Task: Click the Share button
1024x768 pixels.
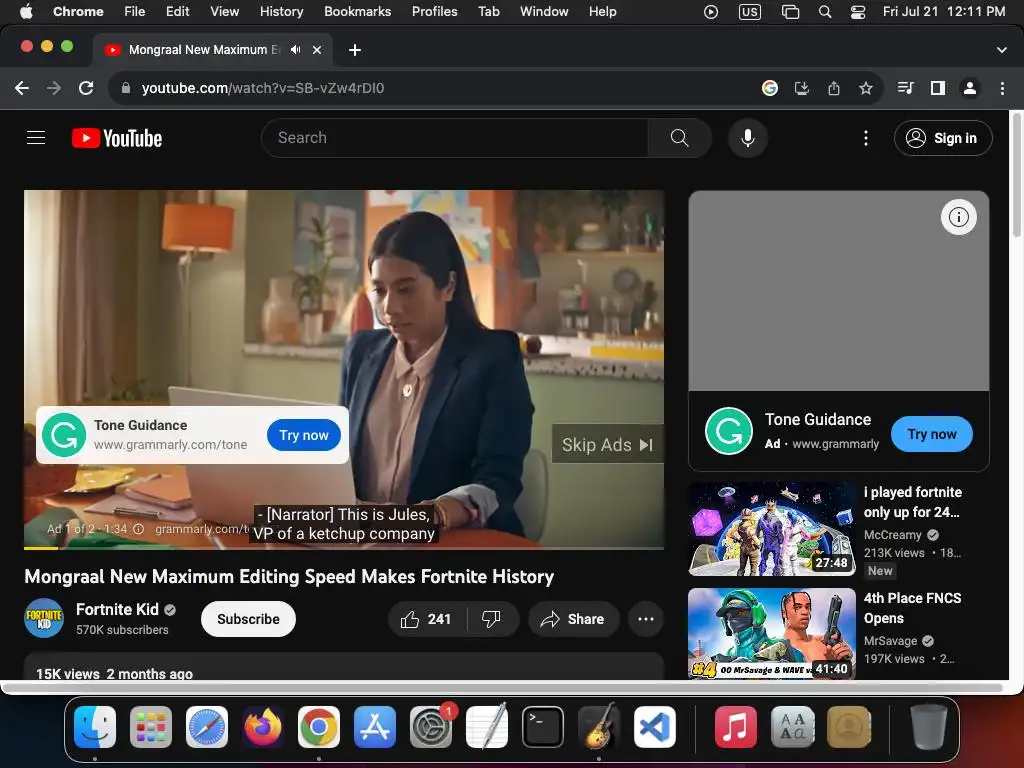Action: [x=573, y=619]
